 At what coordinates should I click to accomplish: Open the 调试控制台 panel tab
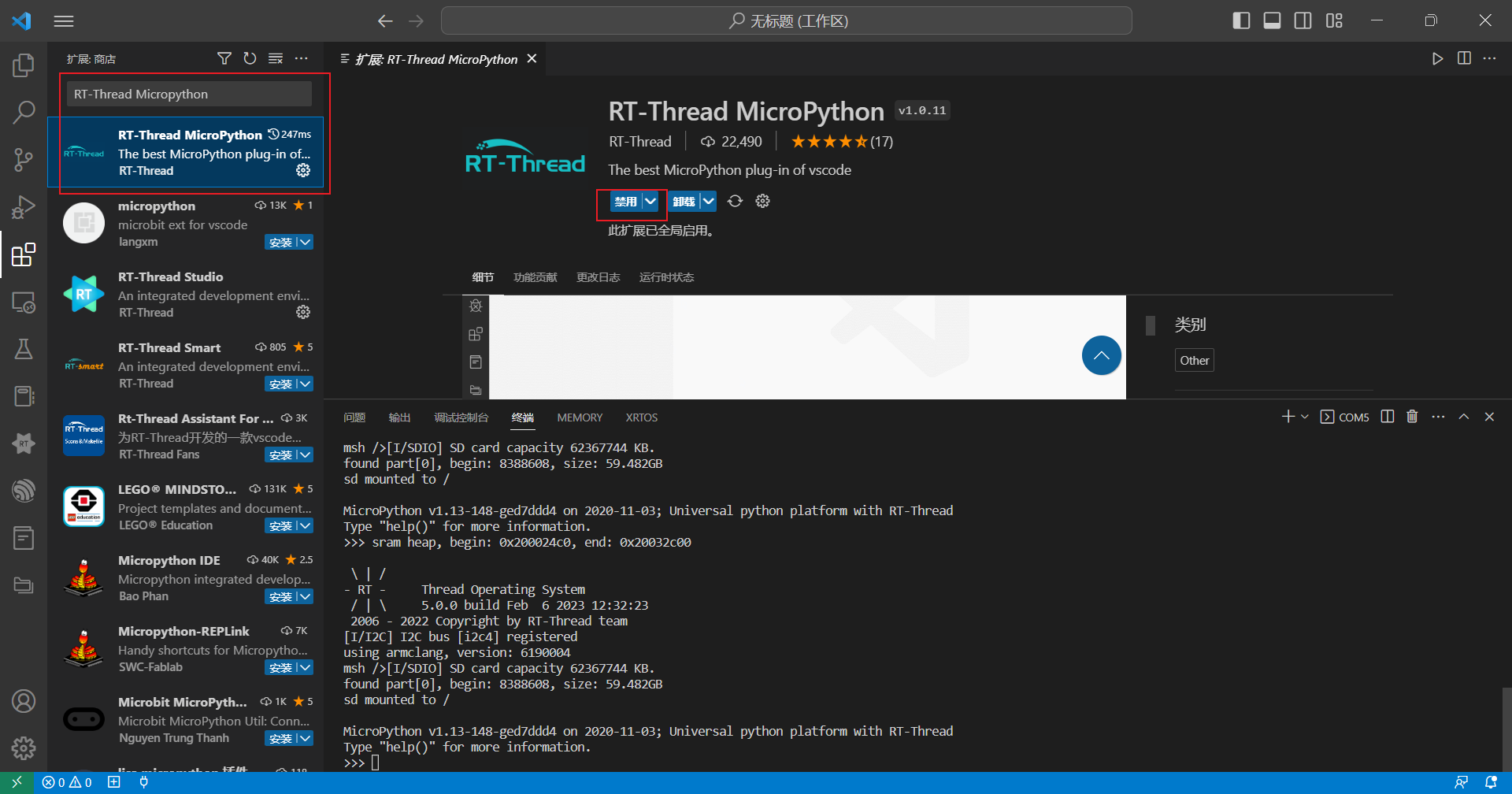pos(461,417)
